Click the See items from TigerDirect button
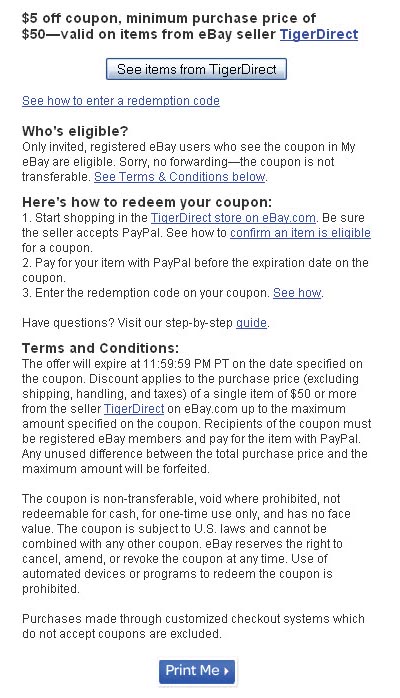Viewport: 400px width, 698px height. point(196,69)
